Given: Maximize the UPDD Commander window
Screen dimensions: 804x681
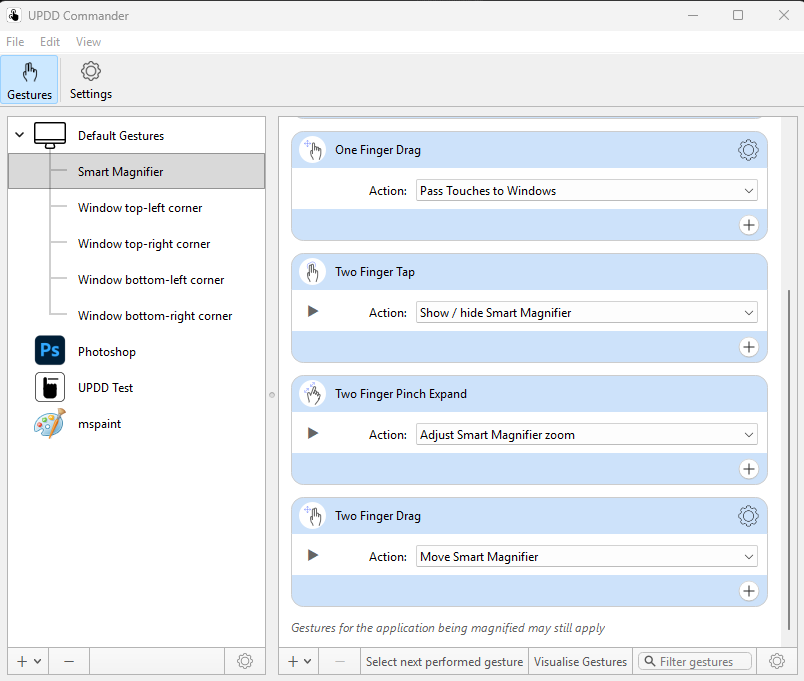Looking at the screenshot, I should pos(738,15).
